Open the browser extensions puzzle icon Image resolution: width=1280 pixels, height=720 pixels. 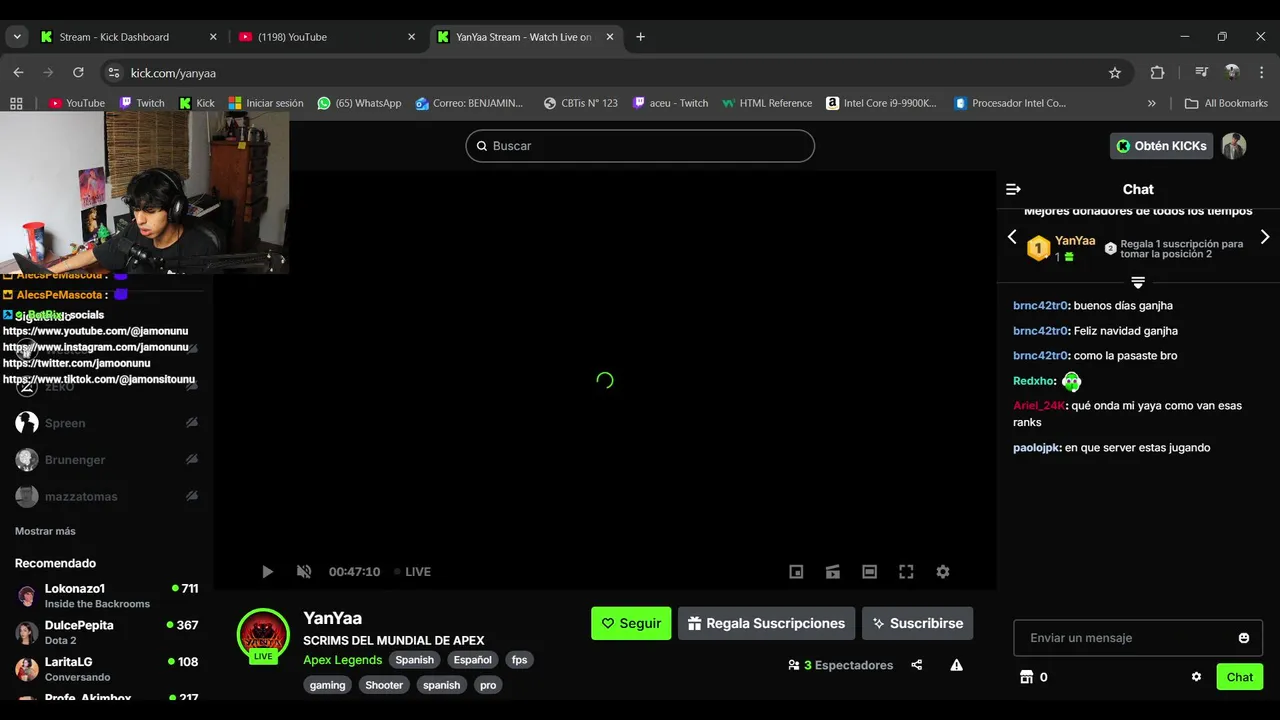click(x=1157, y=73)
